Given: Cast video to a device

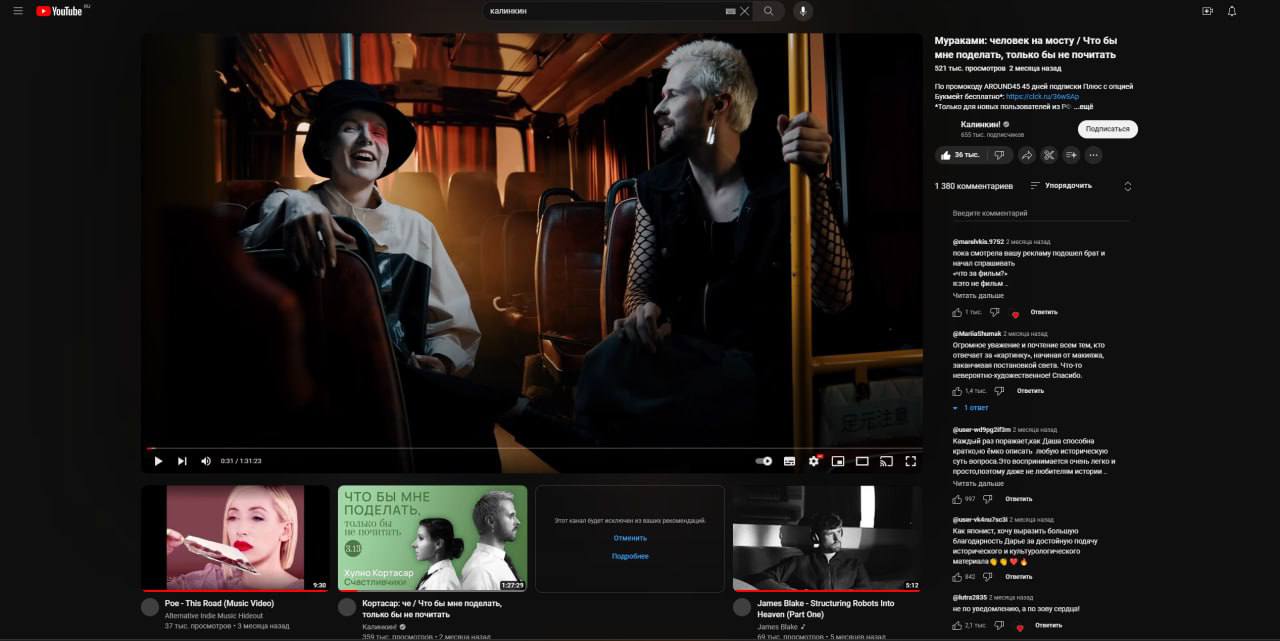Looking at the screenshot, I should coord(885,461).
